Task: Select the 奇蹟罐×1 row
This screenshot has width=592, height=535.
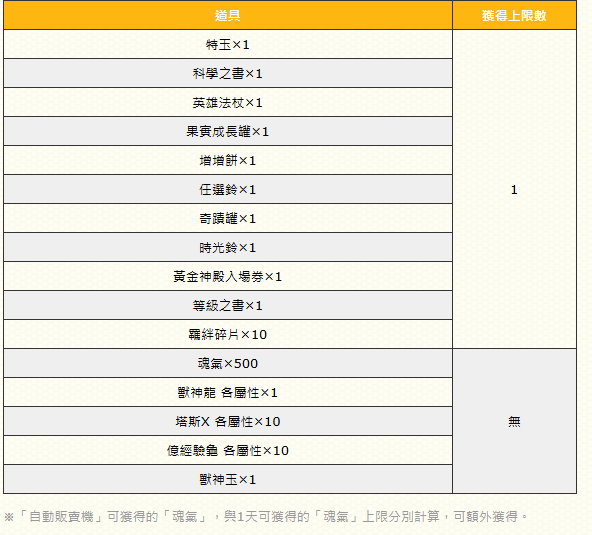Action: coord(228,218)
